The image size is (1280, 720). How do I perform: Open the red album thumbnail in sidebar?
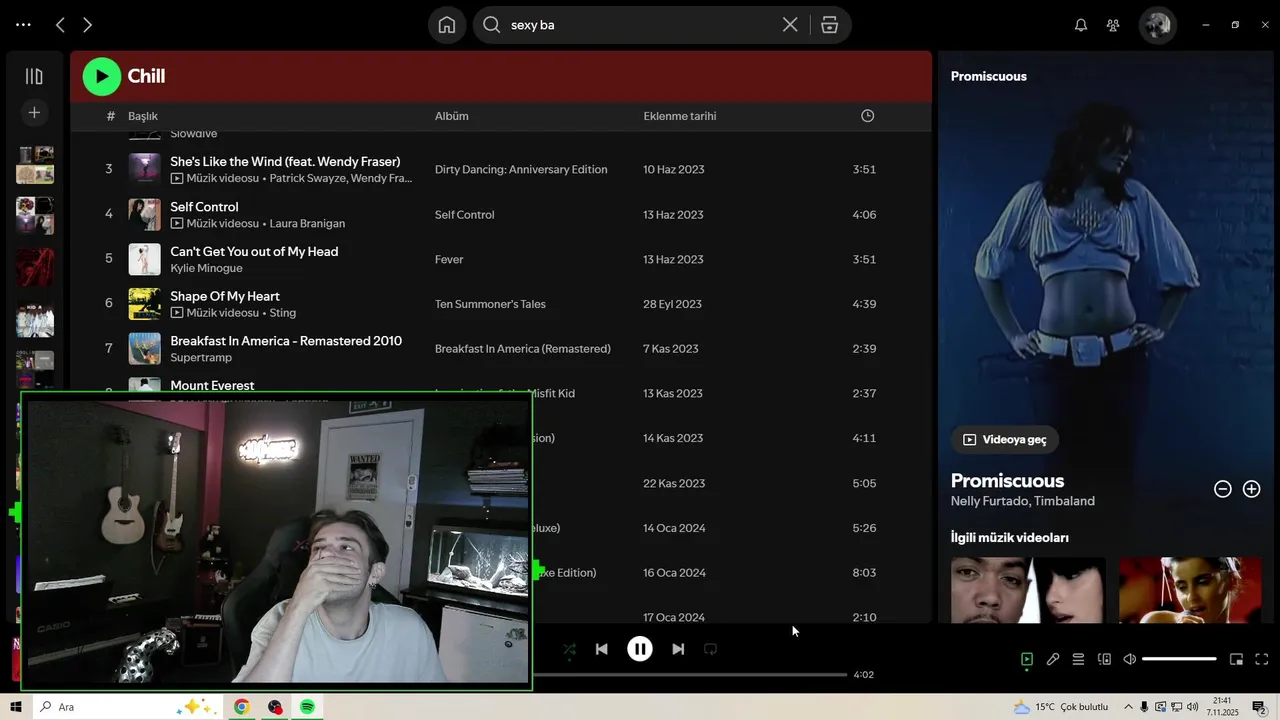coord(35,268)
